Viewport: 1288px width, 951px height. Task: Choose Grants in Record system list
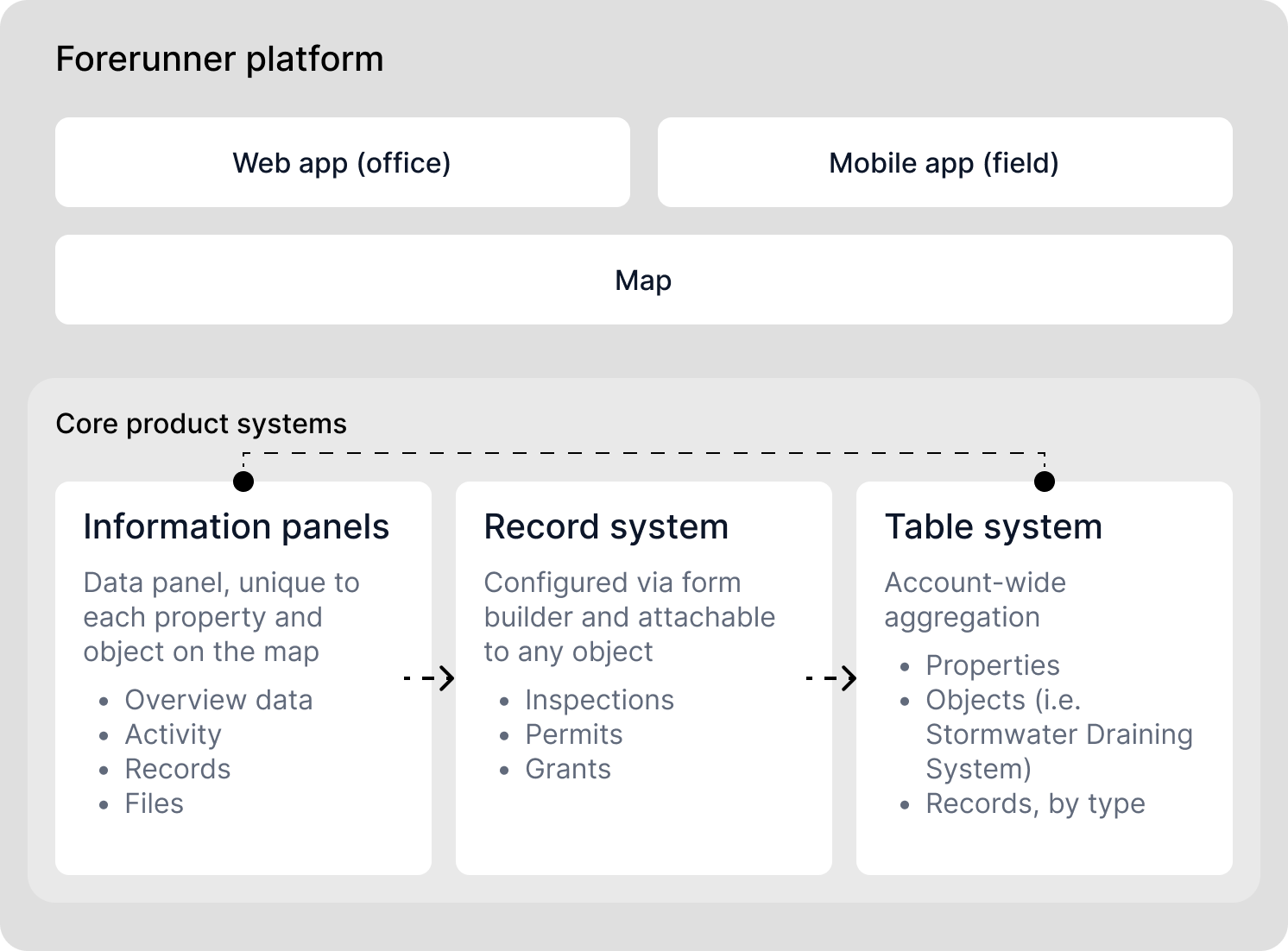click(x=567, y=769)
